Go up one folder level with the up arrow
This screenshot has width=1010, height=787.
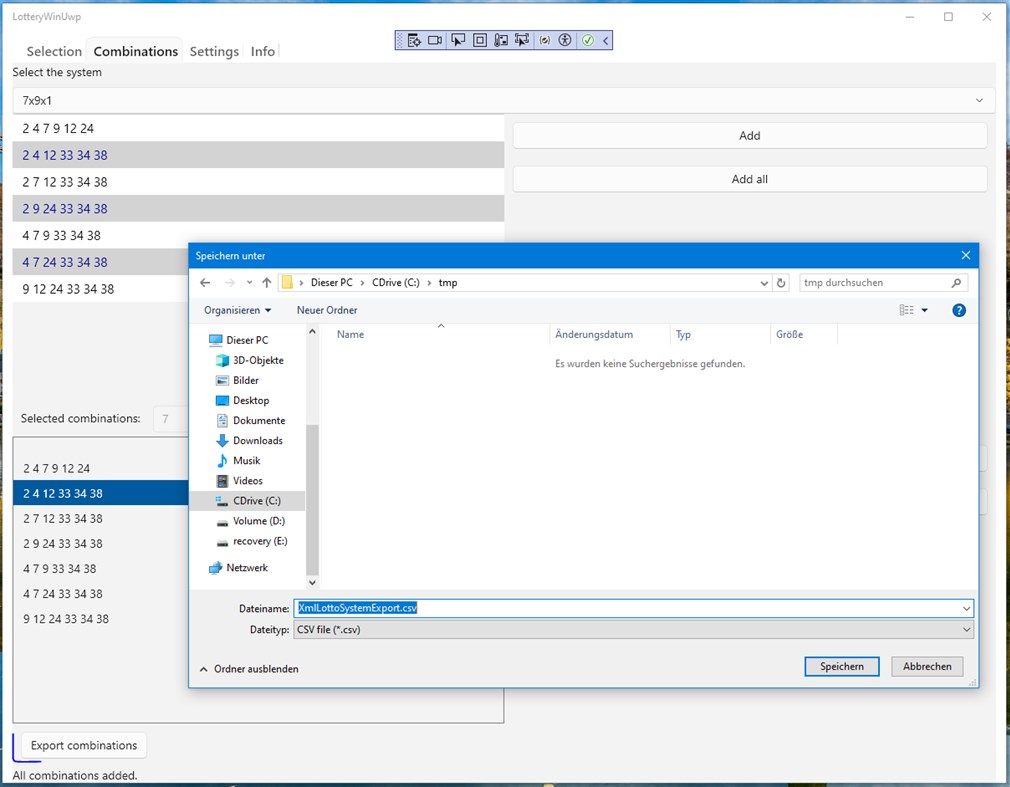coord(265,282)
